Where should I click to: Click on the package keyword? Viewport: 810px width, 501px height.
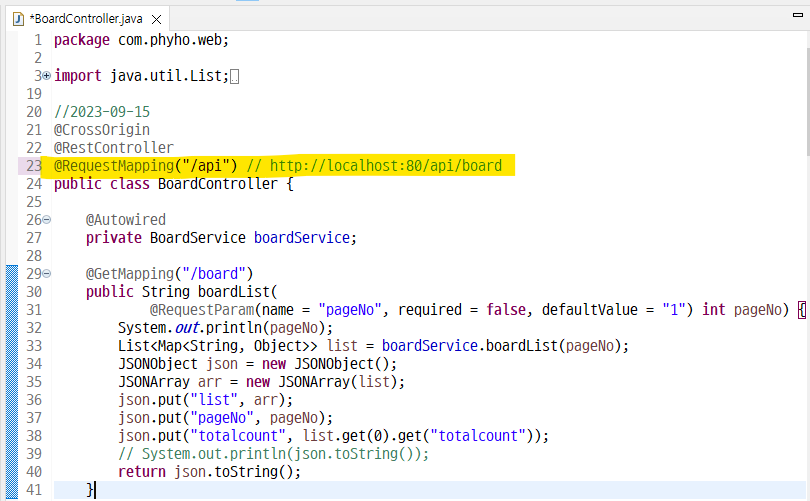[82, 40]
